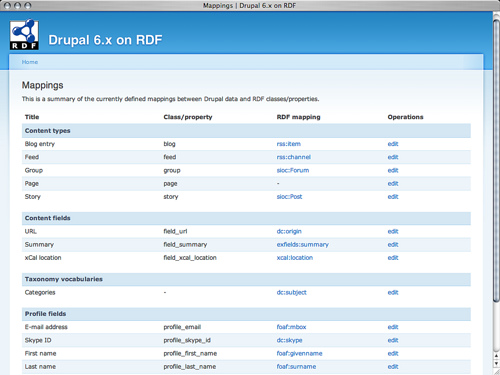Click the vertical scrollbar thumb
This screenshot has height=375, width=500.
click(496, 160)
